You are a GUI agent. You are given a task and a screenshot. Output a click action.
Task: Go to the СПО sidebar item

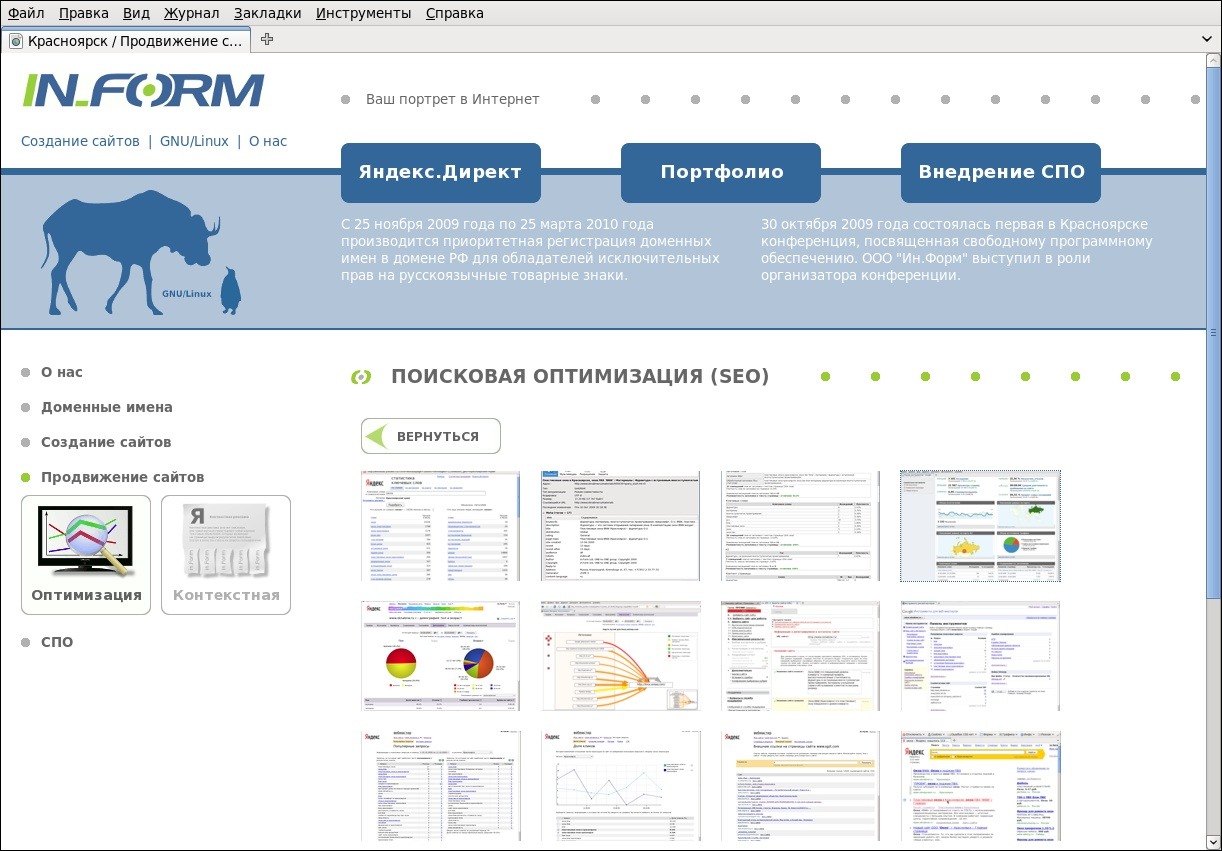57,642
